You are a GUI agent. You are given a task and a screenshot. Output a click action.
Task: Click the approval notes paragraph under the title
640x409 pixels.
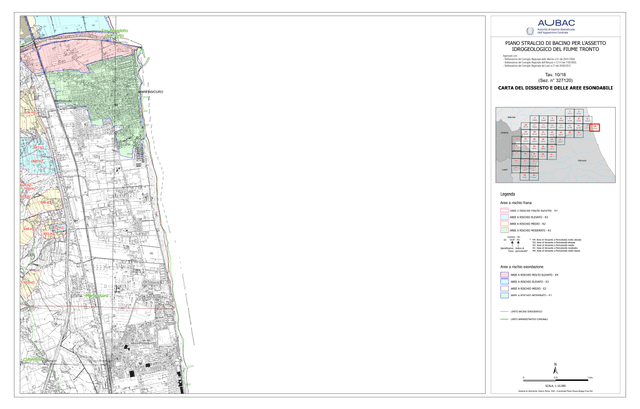pos(539,60)
